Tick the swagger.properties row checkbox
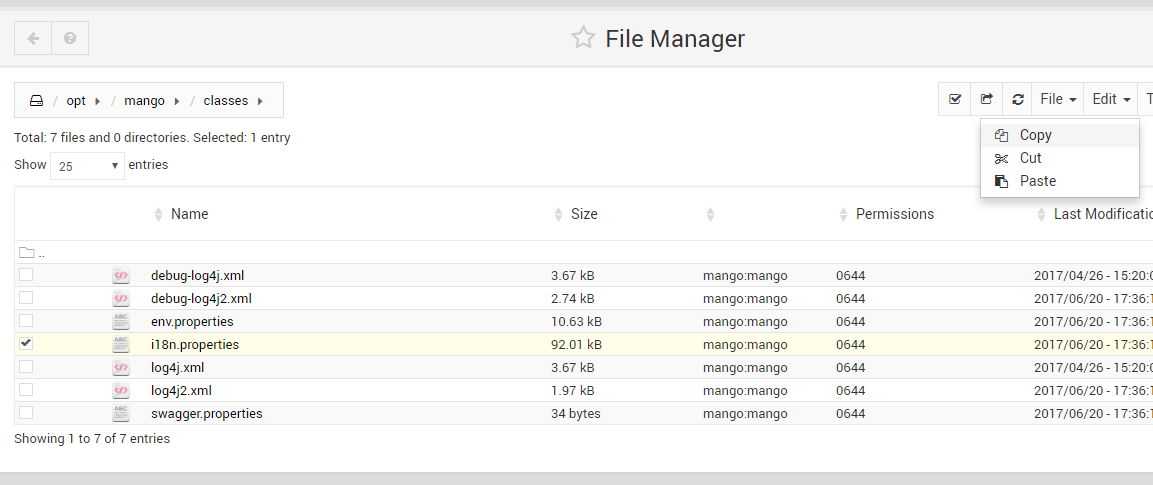 coord(26,412)
